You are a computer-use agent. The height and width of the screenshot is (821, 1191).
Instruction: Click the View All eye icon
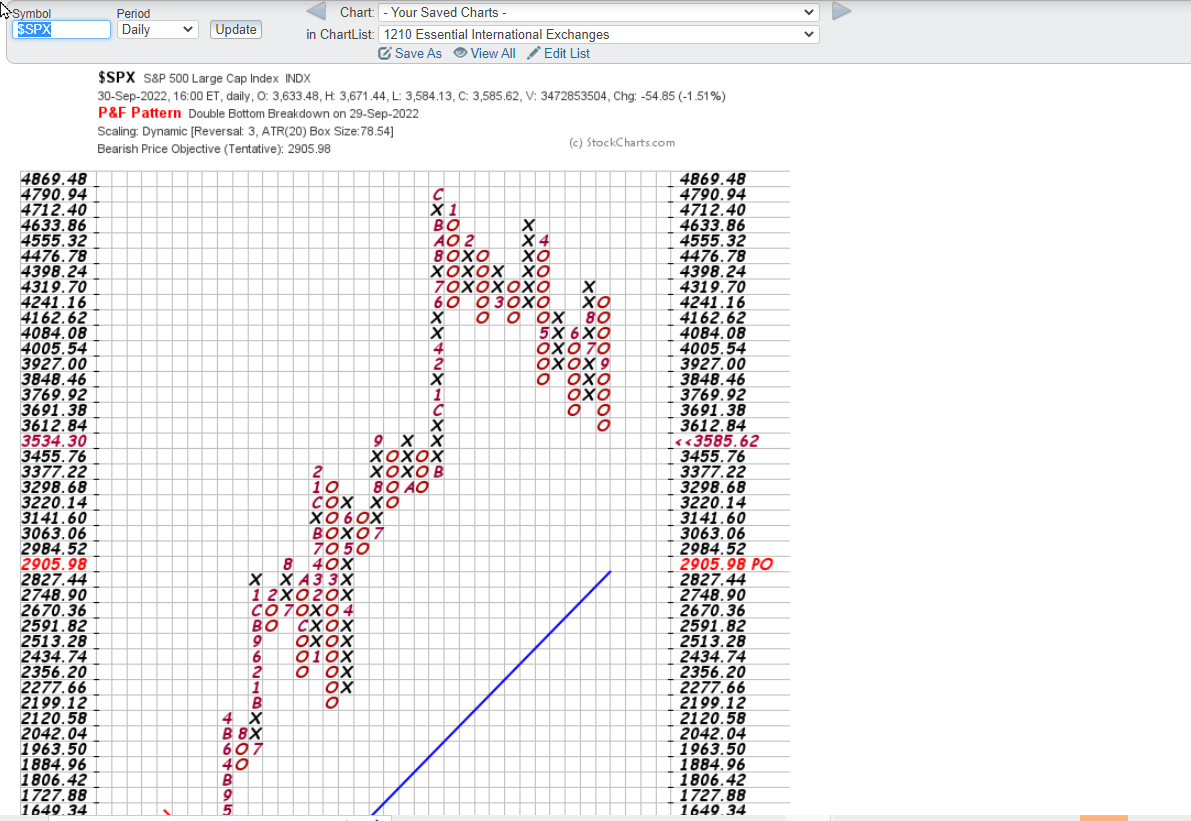click(x=460, y=54)
